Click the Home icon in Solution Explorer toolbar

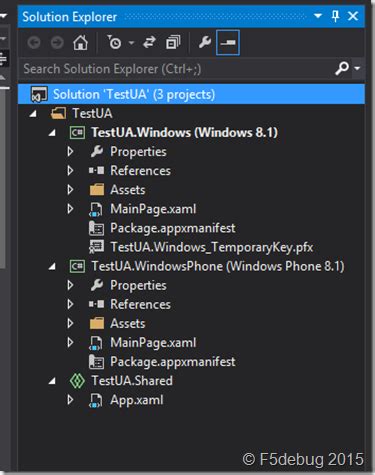[x=80, y=43]
